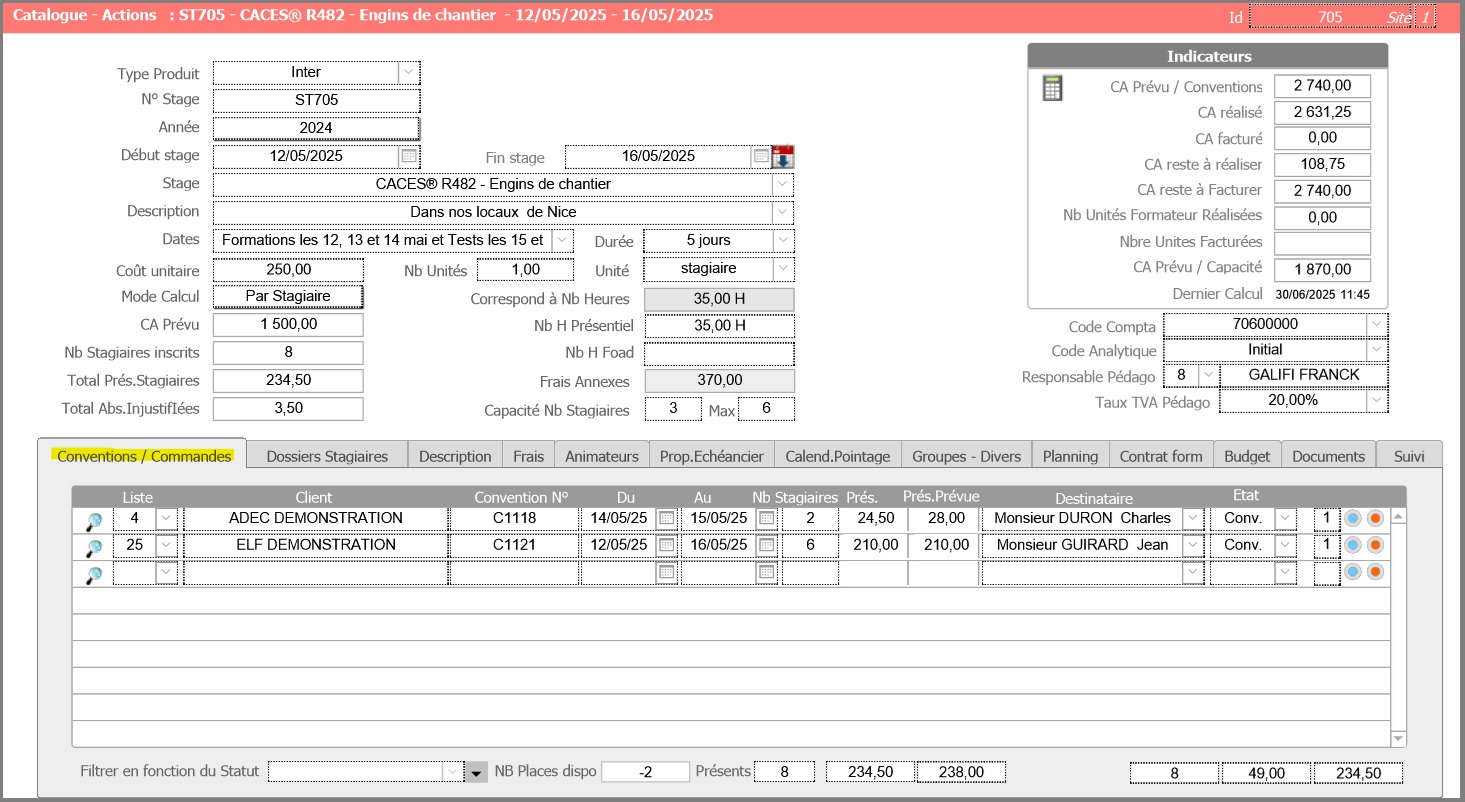Open the Contrat form tab
The width and height of the screenshot is (1465, 802).
(x=1161, y=456)
